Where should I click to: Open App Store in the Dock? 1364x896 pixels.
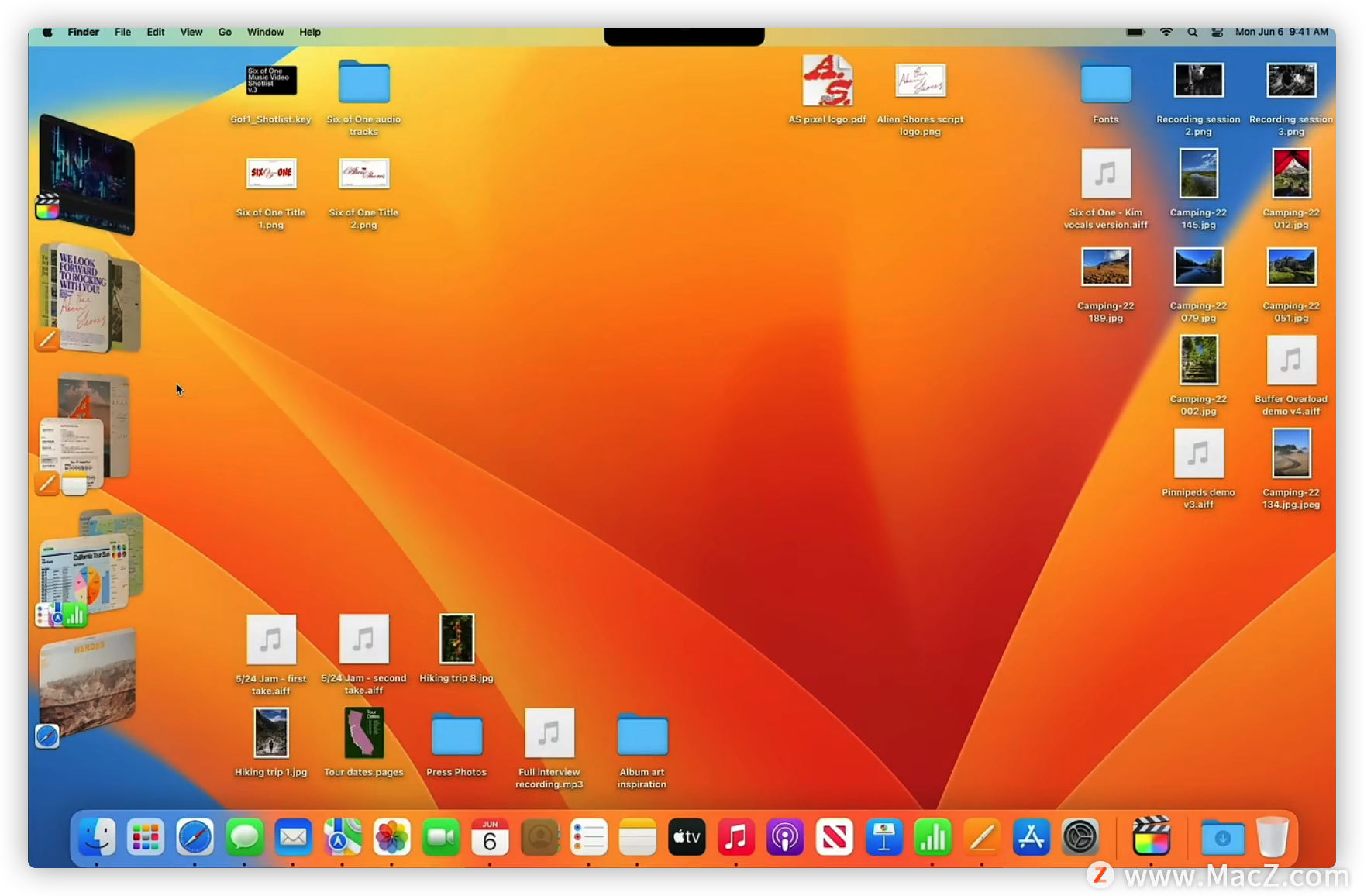1032,837
